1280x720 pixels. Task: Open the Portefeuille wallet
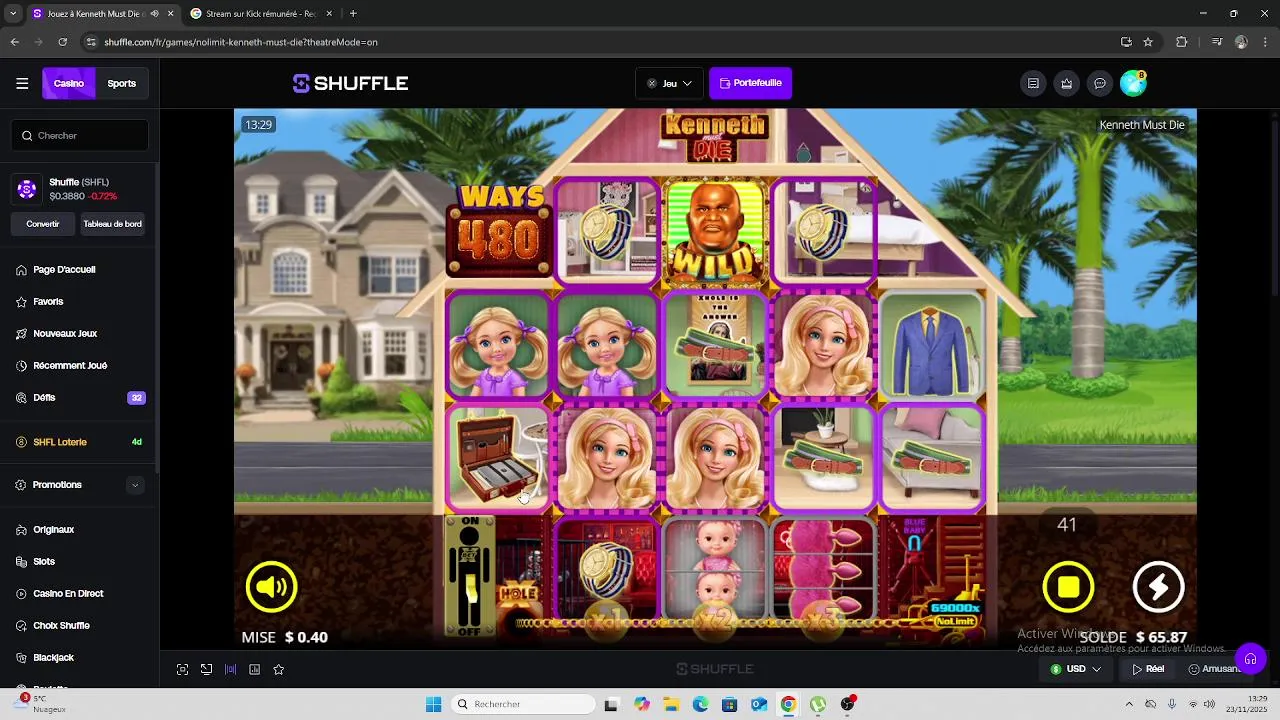(x=750, y=84)
